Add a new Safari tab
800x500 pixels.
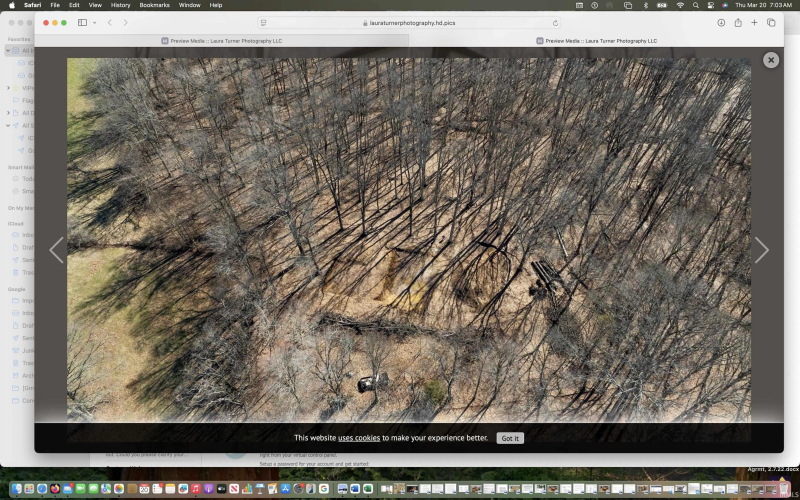coord(754,22)
